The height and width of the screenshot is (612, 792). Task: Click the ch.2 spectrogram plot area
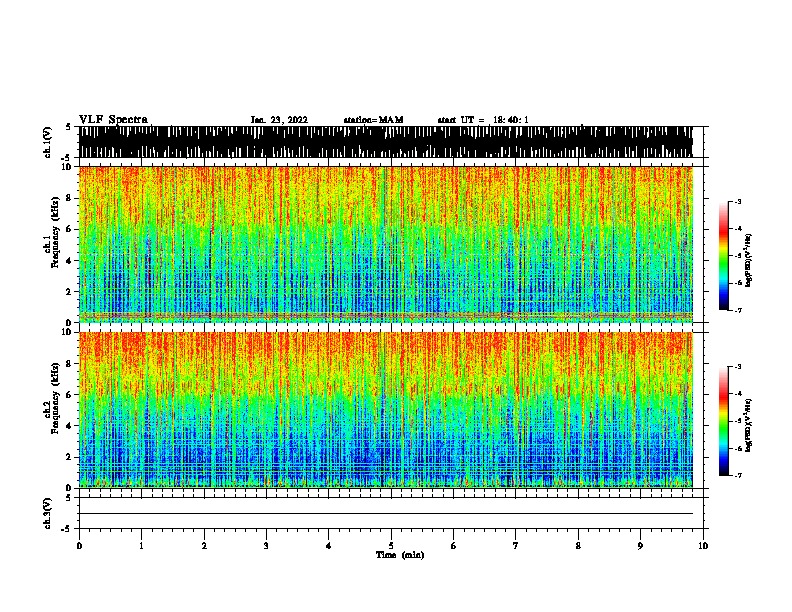pyautogui.click(x=385, y=410)
